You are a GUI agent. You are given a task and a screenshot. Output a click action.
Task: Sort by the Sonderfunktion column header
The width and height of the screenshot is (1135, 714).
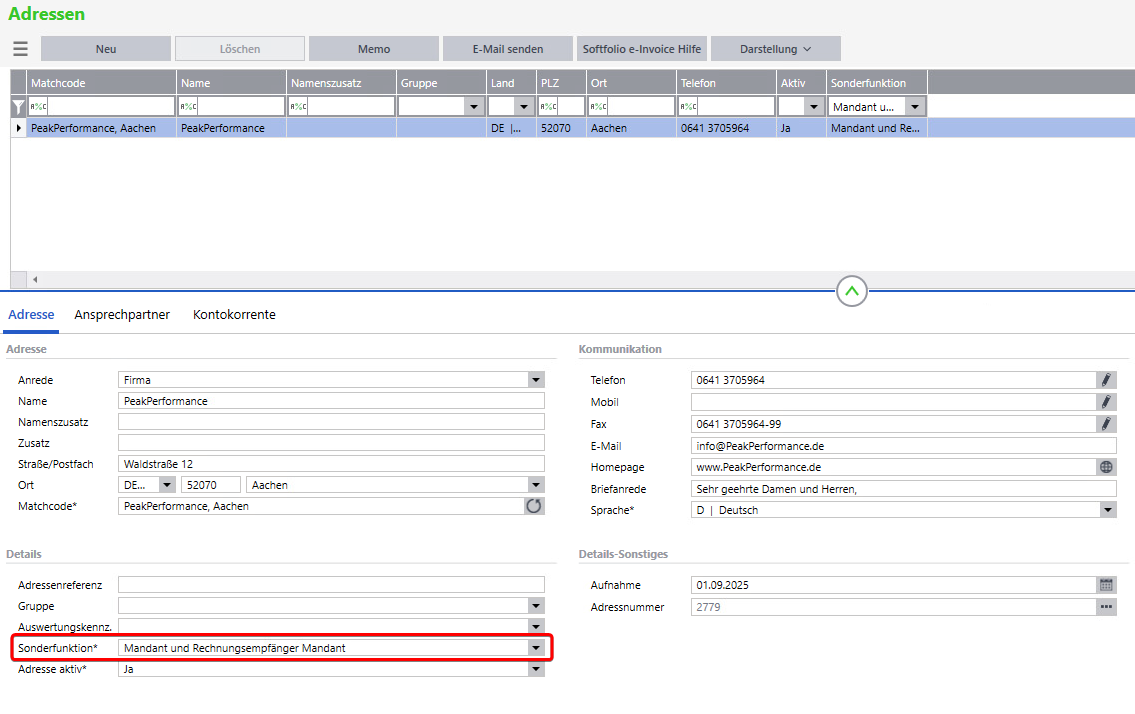[877, 83]
